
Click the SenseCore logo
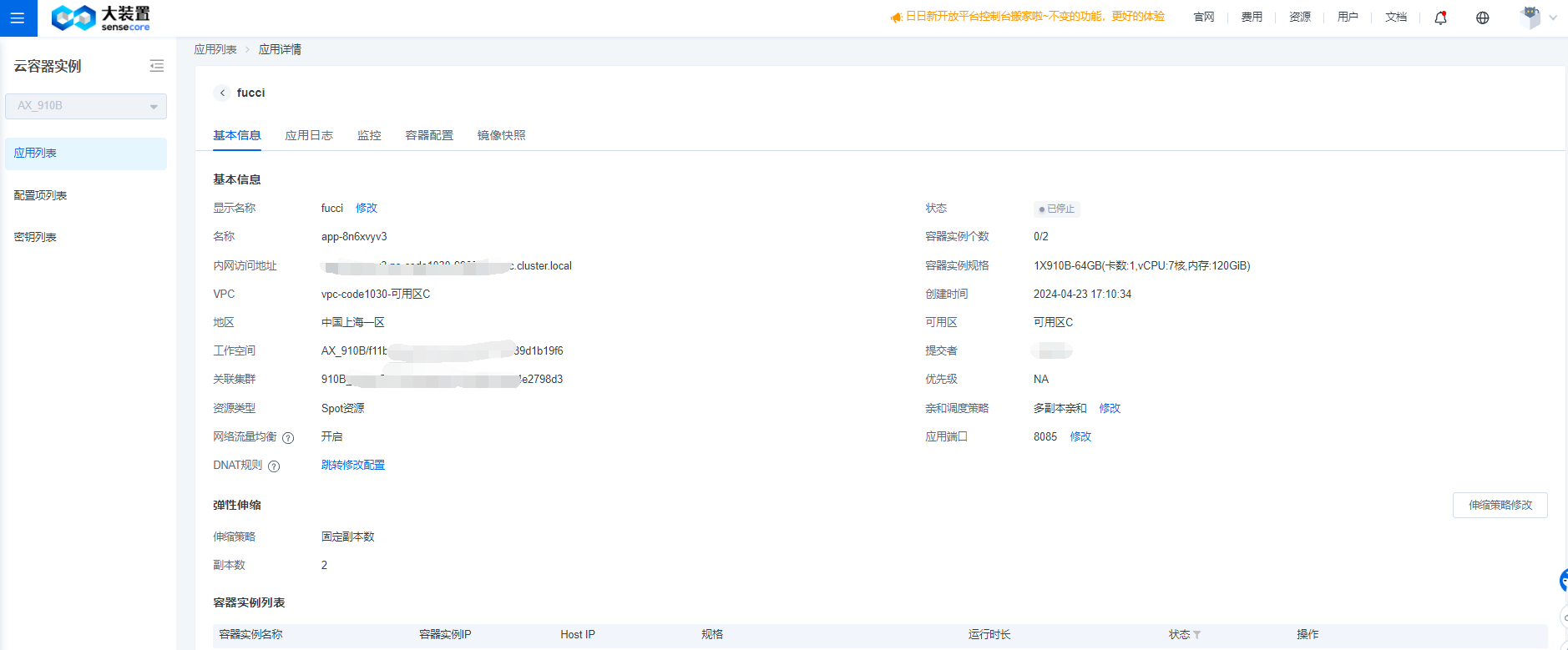click(x=101, y=18)
